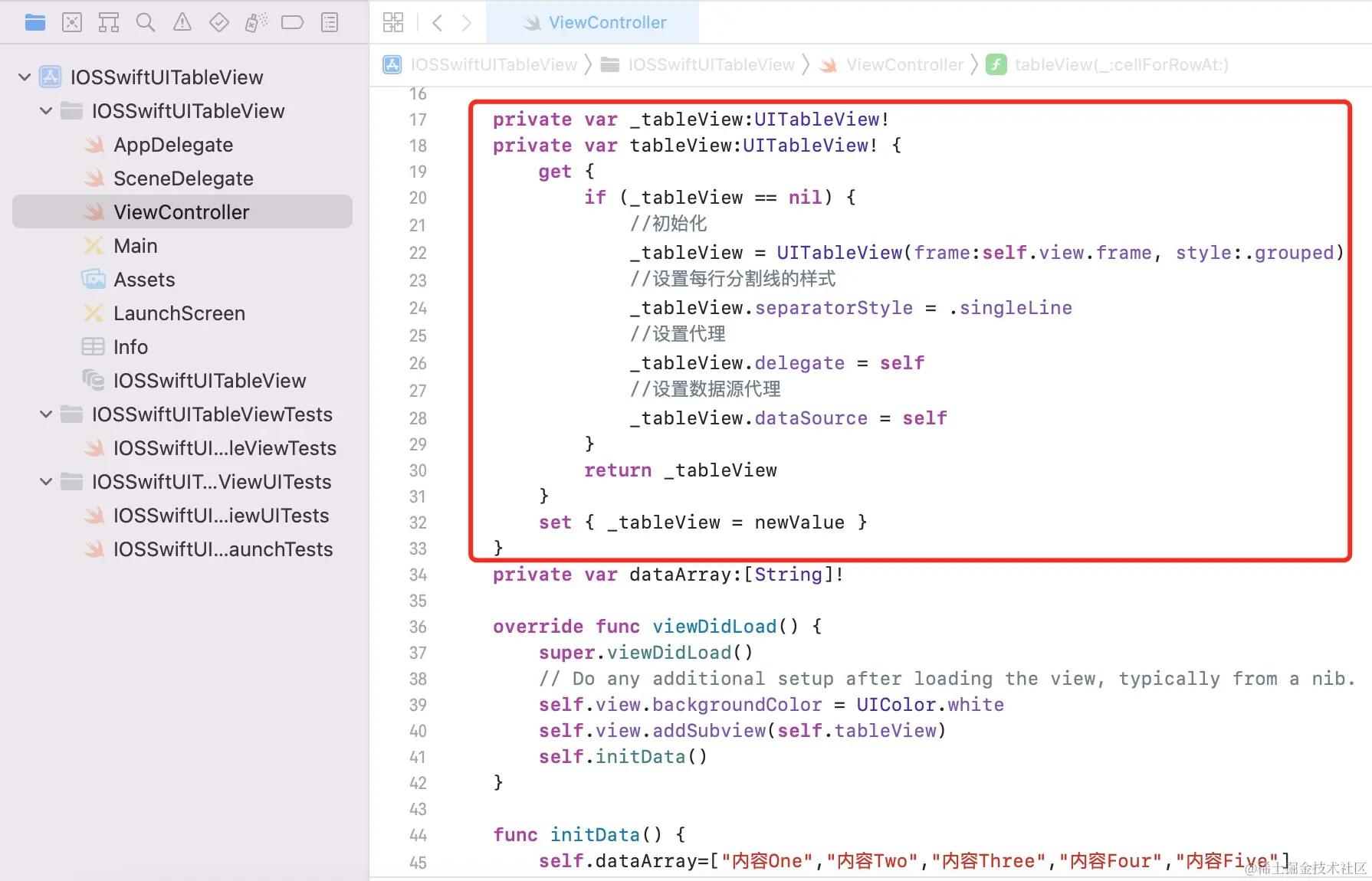
Task: Click the "return _tableView" statement
Action: (681, 470)
